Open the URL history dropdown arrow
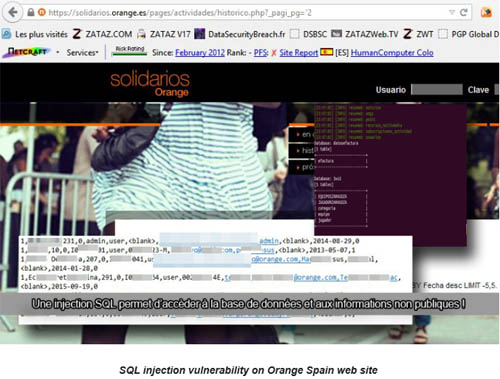 coord(452,13)
